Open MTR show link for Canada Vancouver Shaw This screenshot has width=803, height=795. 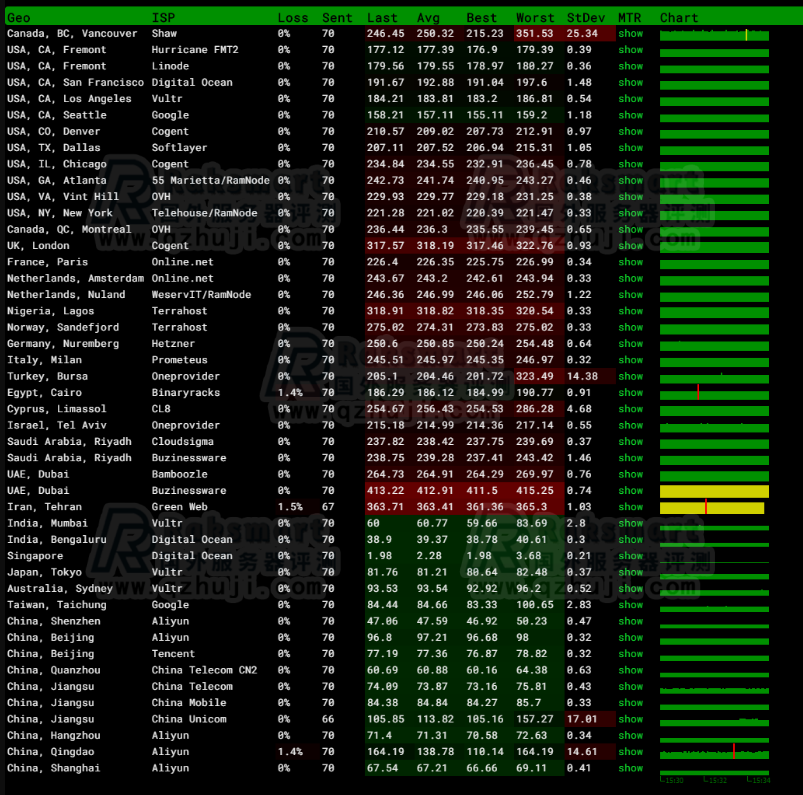630,34
